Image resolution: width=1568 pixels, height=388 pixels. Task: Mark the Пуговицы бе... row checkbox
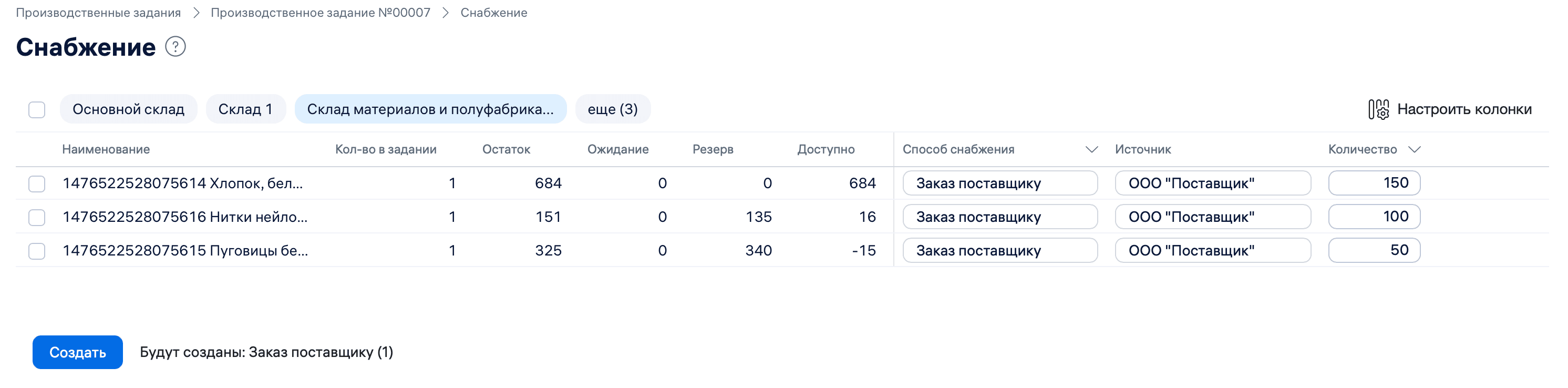click(x=37, y=250)
